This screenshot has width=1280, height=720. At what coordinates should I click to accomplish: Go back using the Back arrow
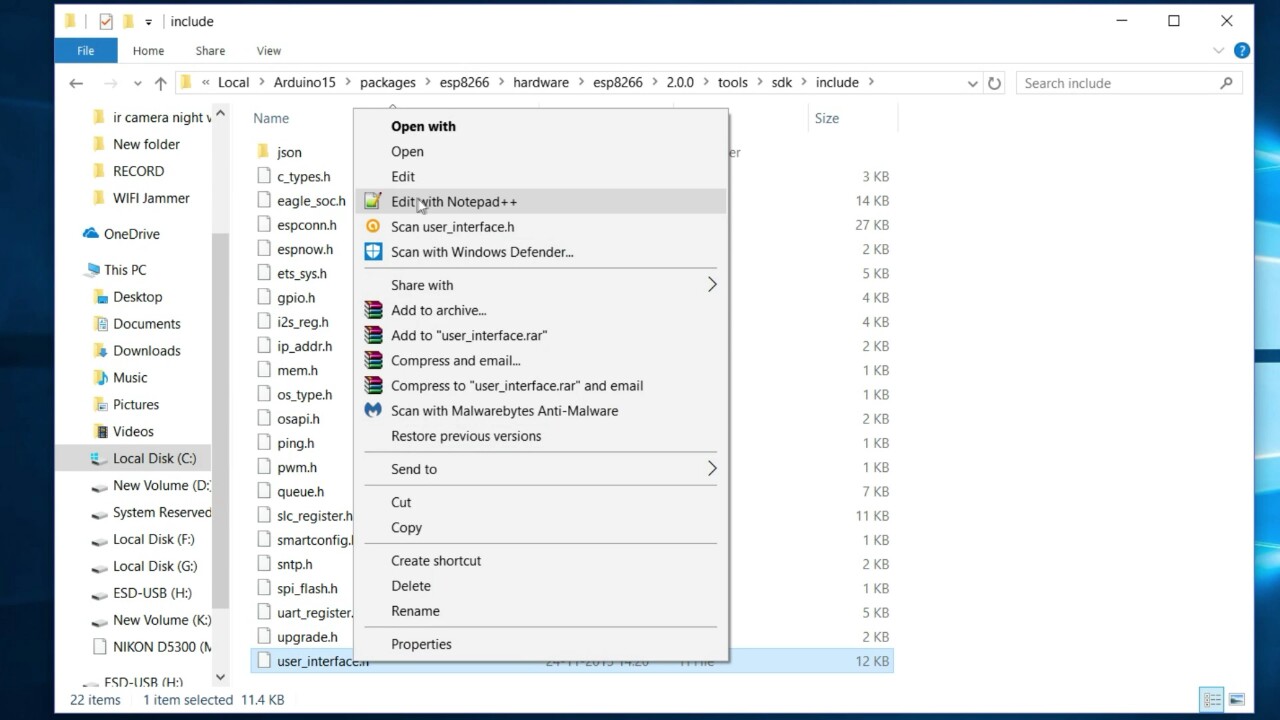[76, 83]
